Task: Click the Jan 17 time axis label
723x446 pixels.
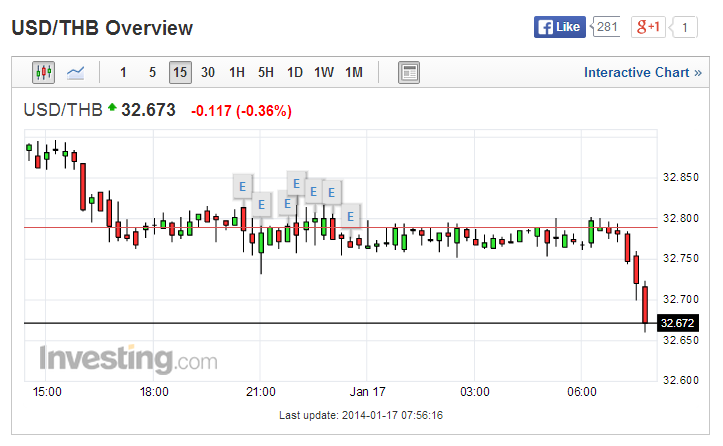Action: click(x=367, y=392)
